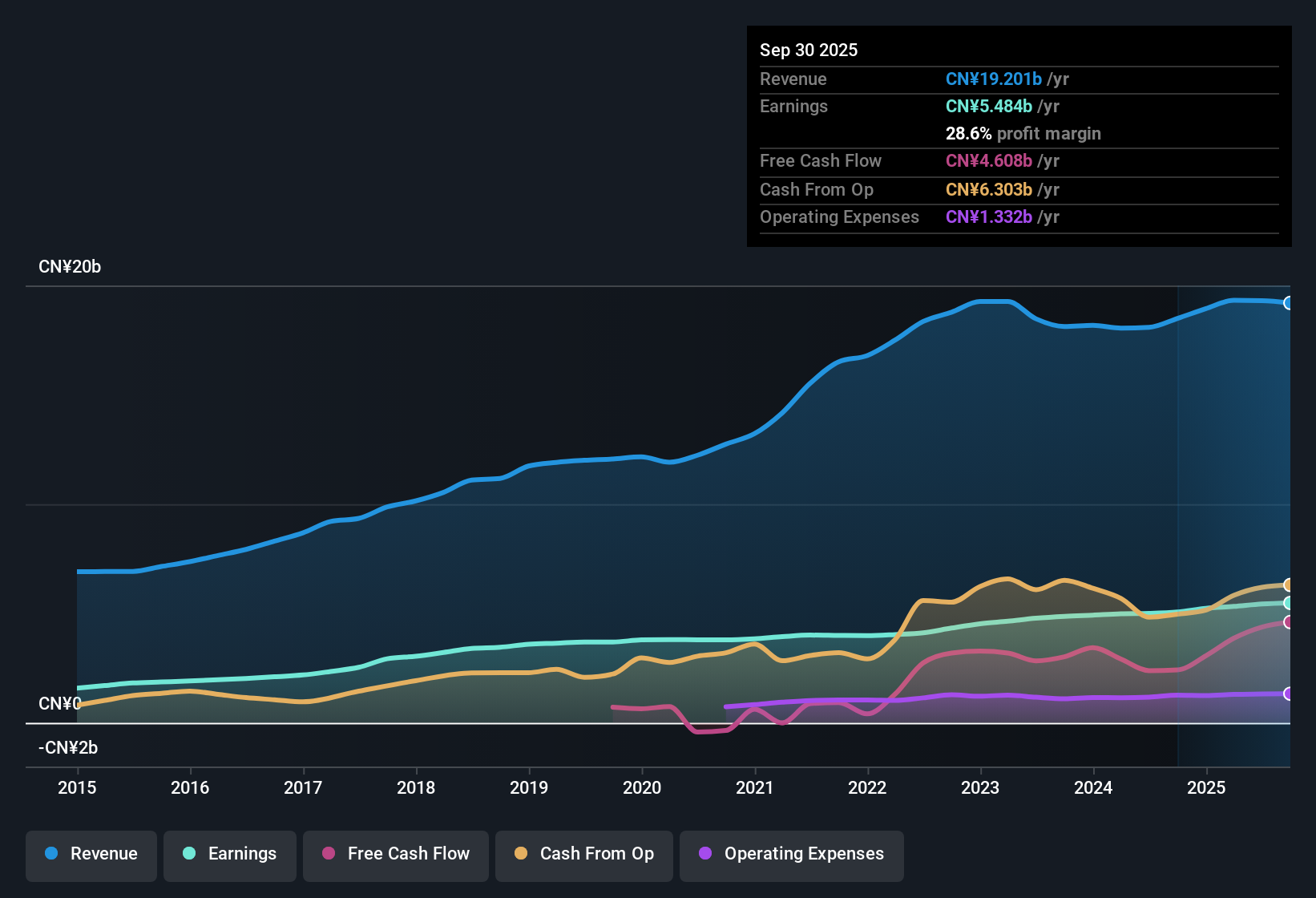Click the CN¥19.201b revenue value
Screen dimensions: 1316x898
pyautogui.click(x=994, y=79)
